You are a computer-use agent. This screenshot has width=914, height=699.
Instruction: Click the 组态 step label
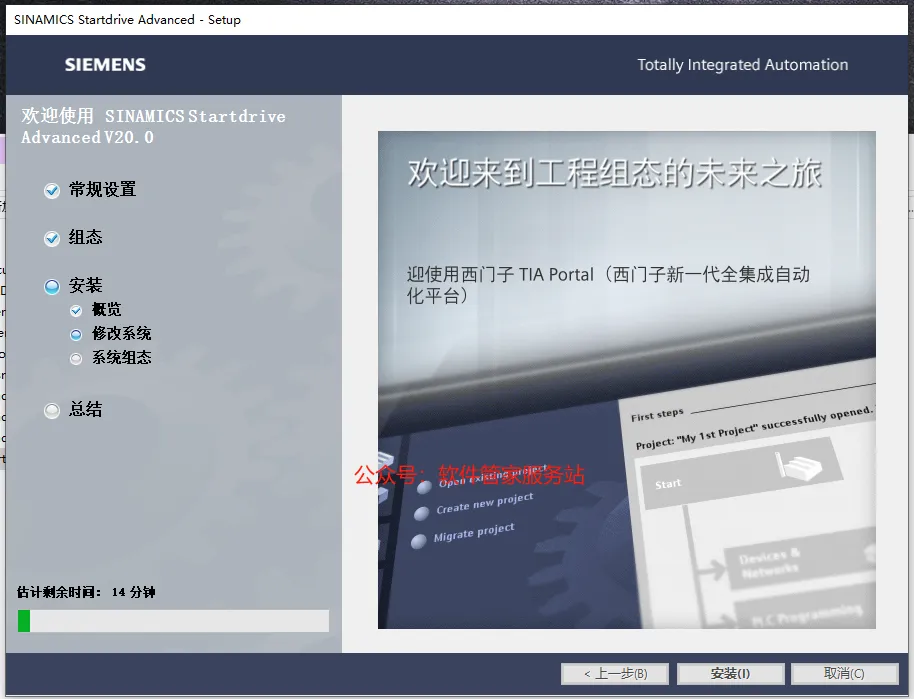(x=86, y=237)
